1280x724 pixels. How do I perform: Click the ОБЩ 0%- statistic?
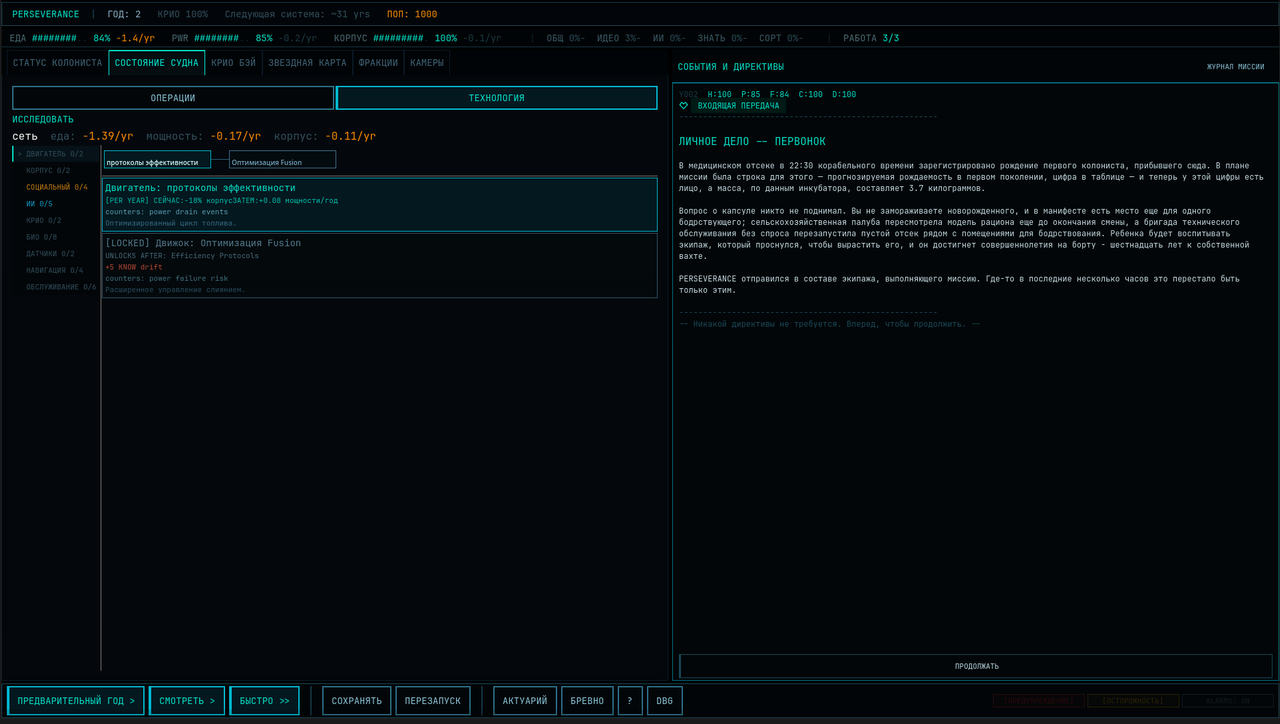[565, 38]
